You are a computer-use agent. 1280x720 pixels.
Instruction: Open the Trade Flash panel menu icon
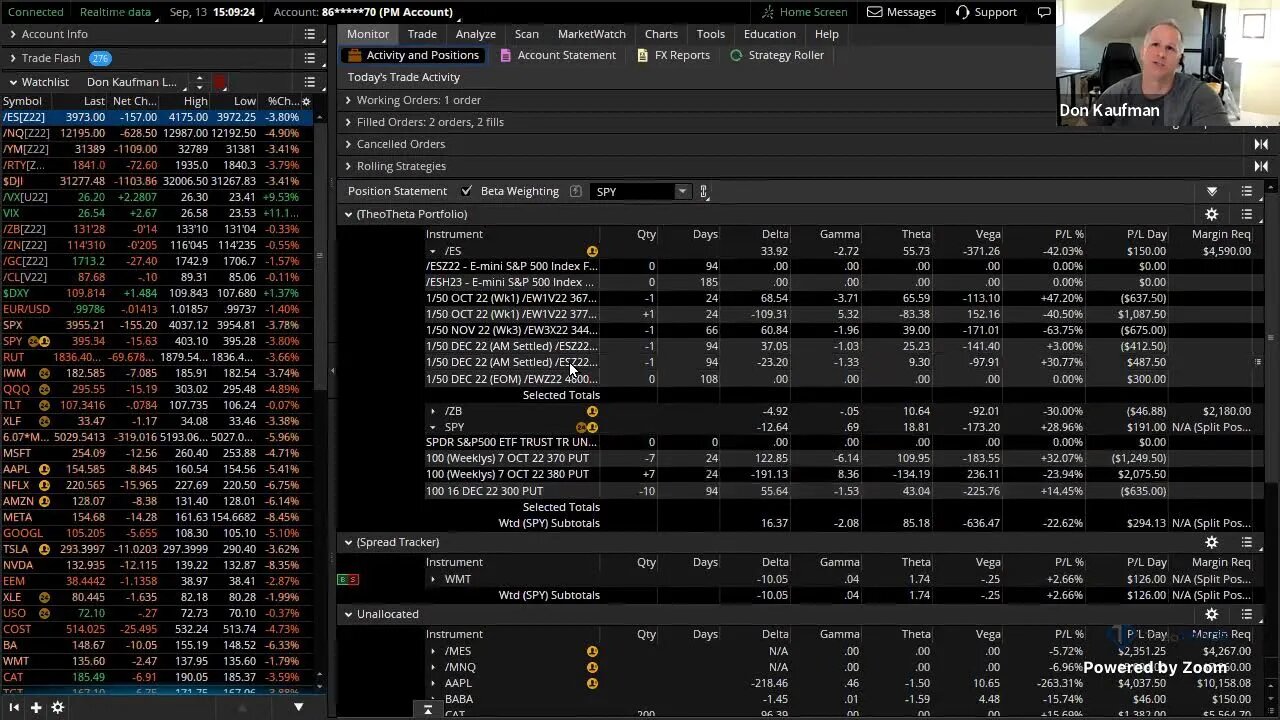tap(310, 58)
